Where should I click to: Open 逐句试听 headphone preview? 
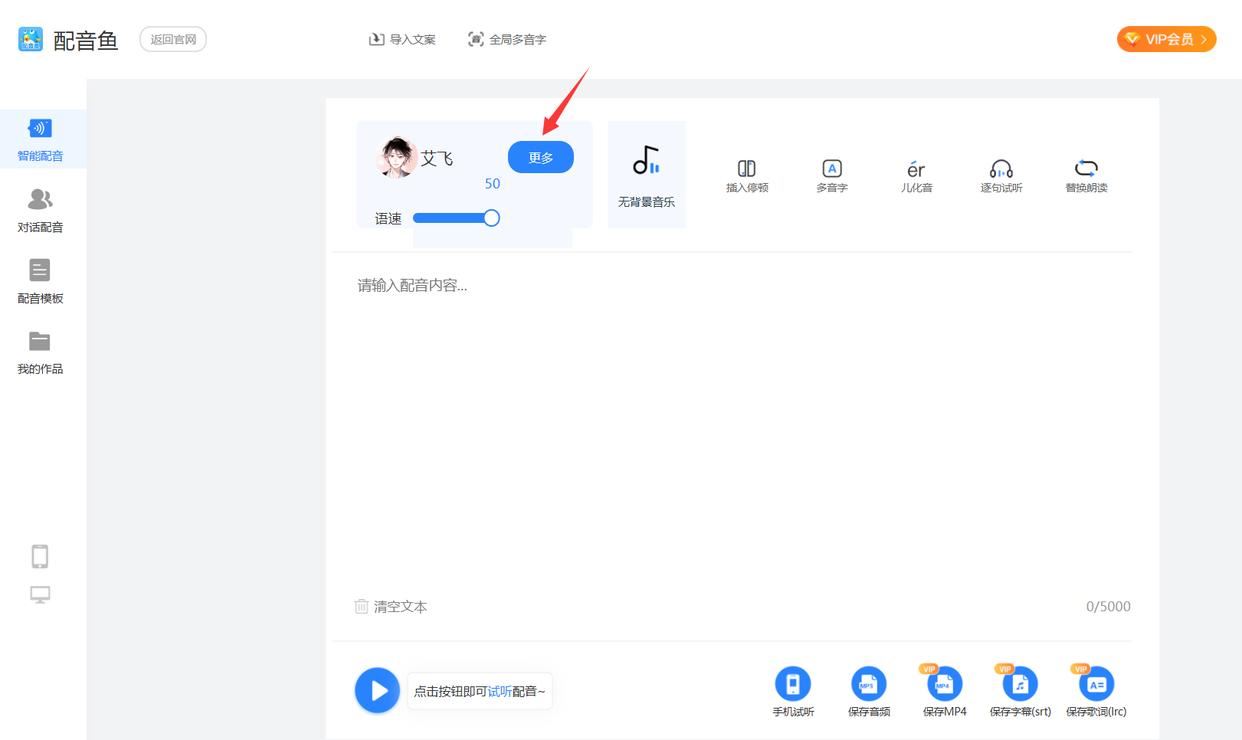(x=1001, y=168)
